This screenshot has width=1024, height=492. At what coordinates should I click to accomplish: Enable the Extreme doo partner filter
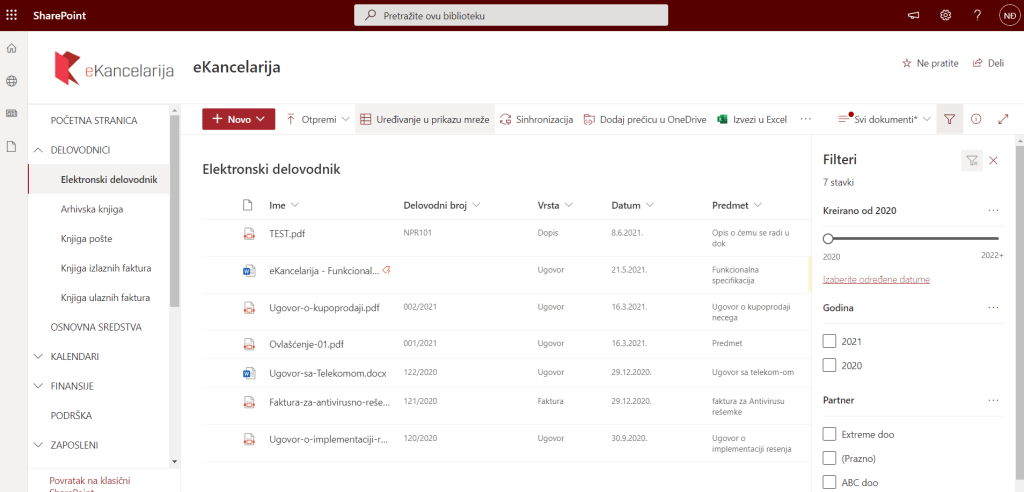(828, 434)
